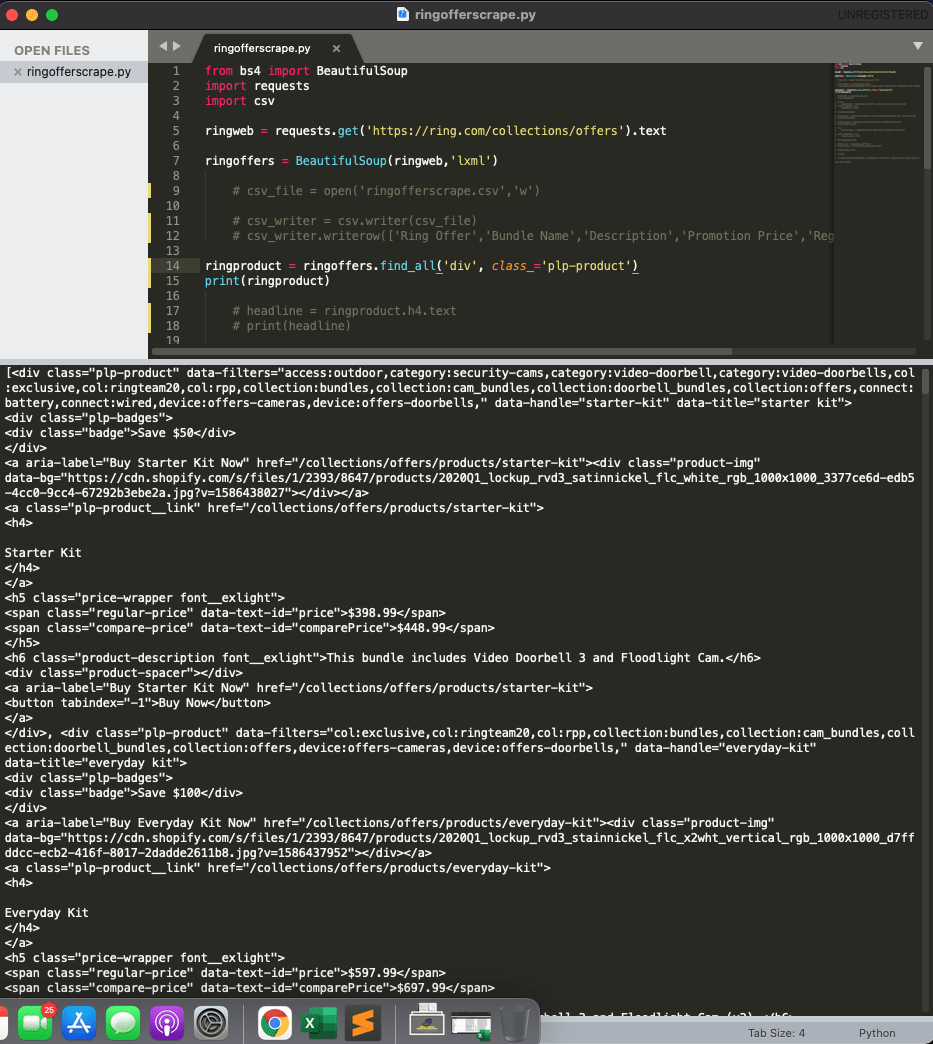Click commented print(headline) line

(291, 326)
